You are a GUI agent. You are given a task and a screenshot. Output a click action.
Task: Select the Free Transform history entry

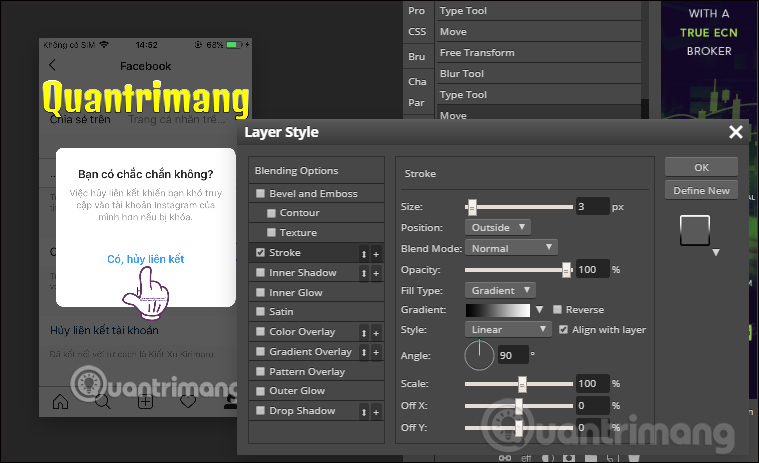pos(538,53)
